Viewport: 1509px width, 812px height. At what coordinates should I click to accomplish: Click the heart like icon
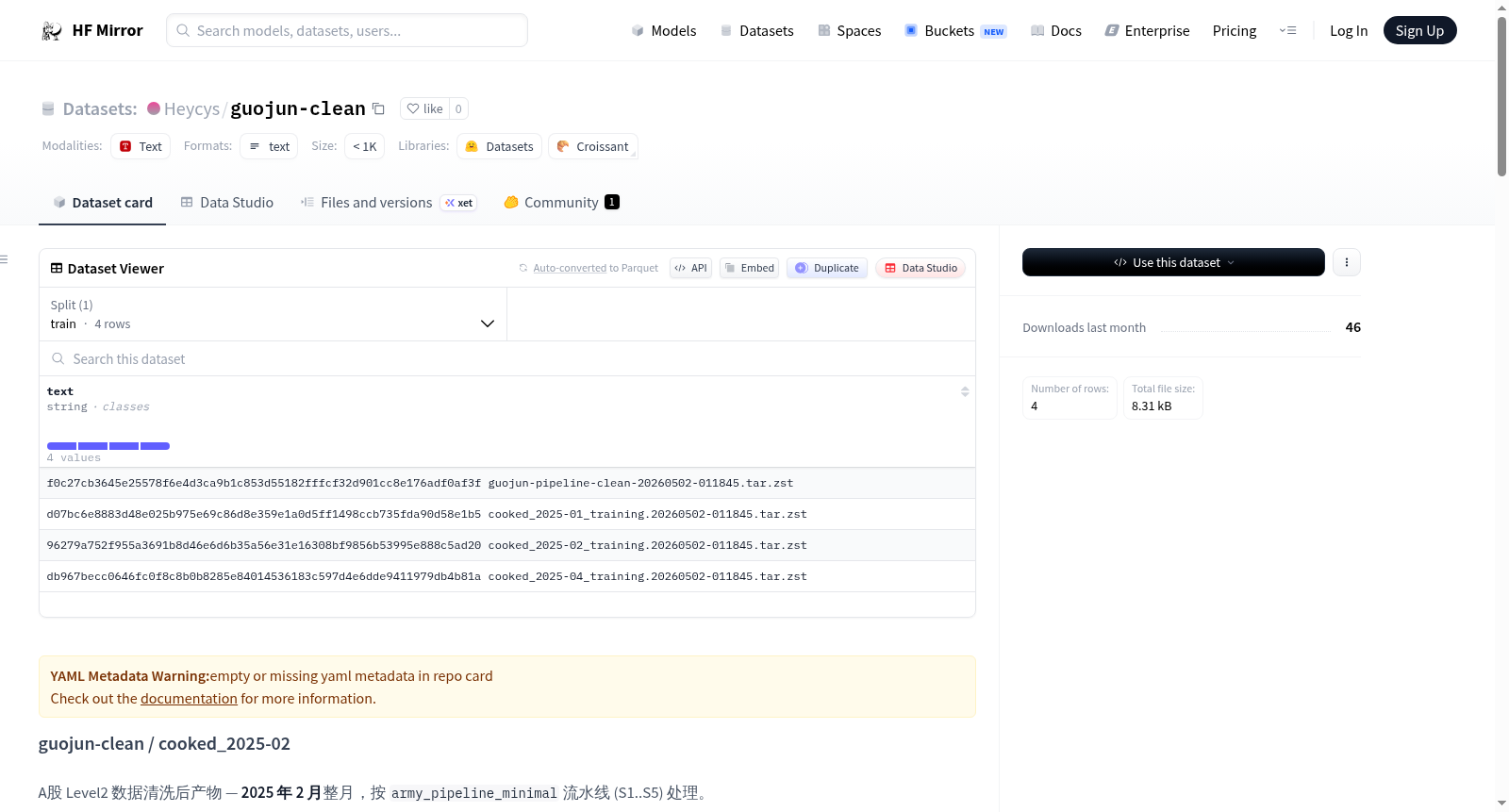(x=413, y=108)
